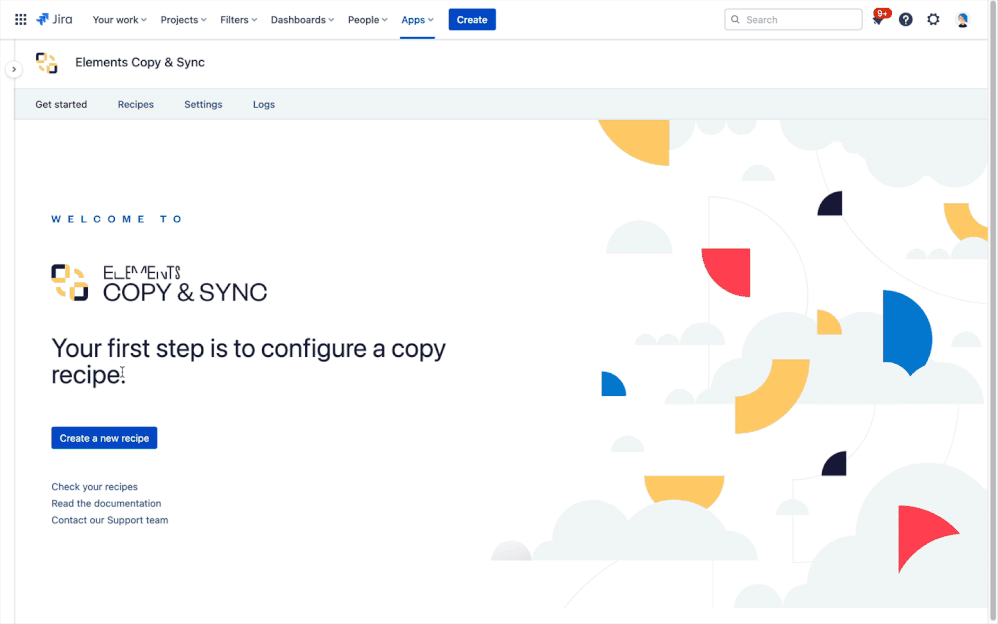The width and height of the screenshot is (998, 624).
Task: Click the vertical page scrollbar
Action: [993, 312]
